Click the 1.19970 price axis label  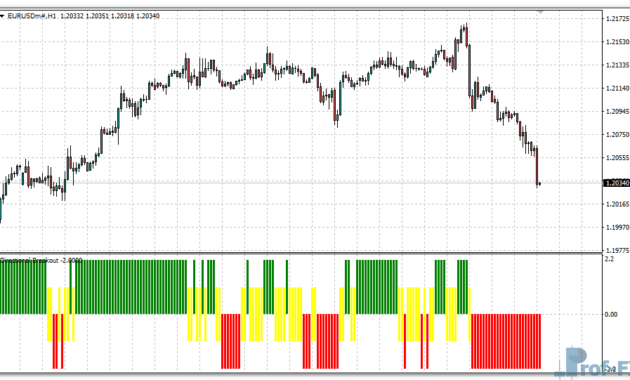(618, 227)
